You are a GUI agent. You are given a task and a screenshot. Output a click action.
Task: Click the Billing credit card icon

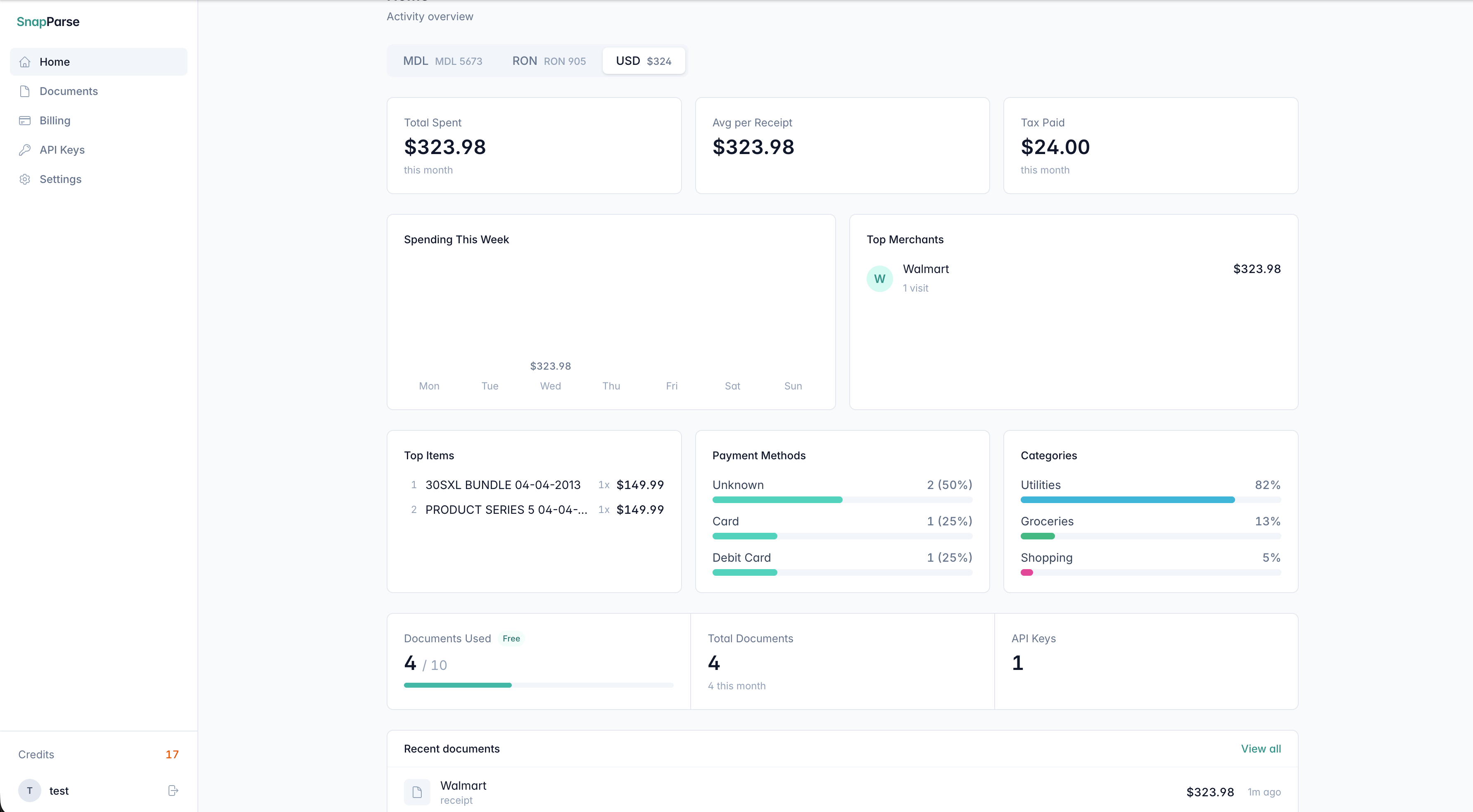[x=25, y=121]
